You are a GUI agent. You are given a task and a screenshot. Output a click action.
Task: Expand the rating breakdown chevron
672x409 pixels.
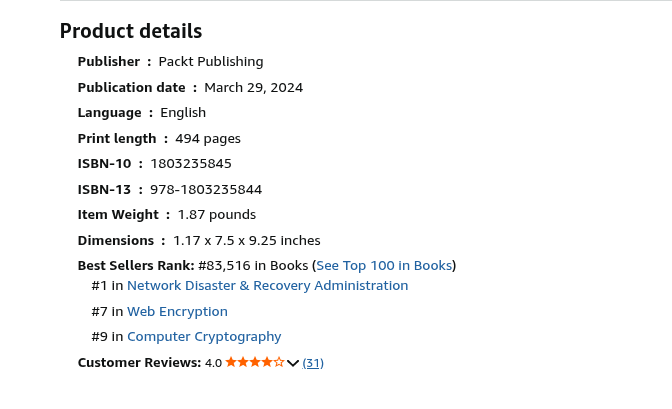[293, 363]
